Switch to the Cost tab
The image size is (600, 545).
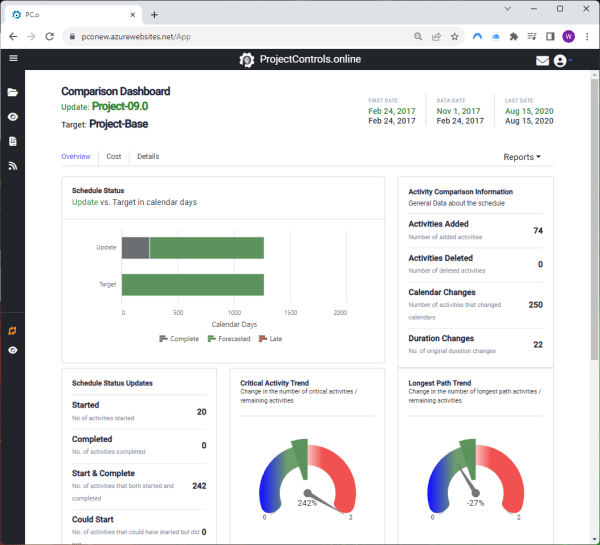[114, 157]
